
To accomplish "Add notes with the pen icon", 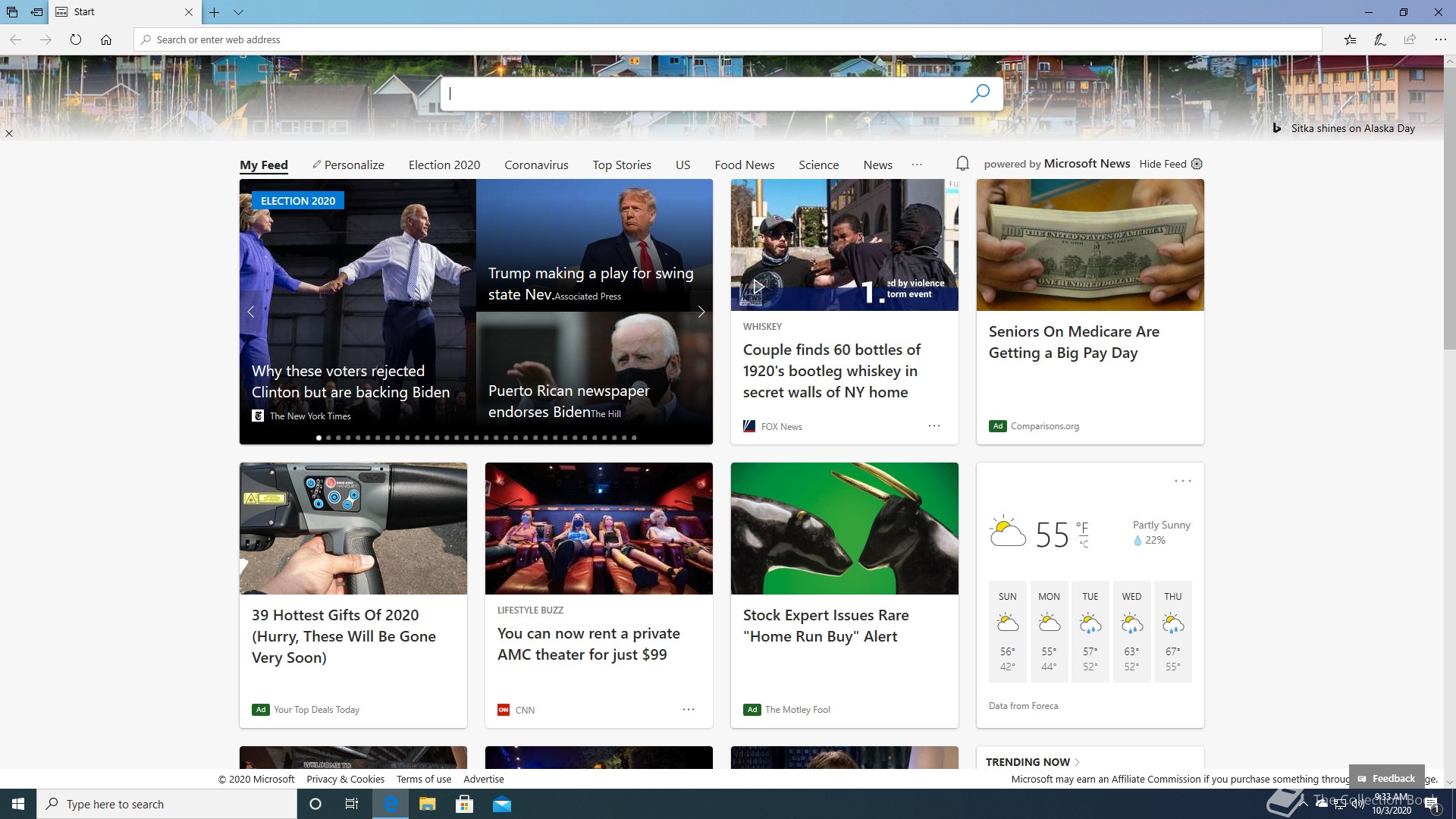I will (1380, 39).
